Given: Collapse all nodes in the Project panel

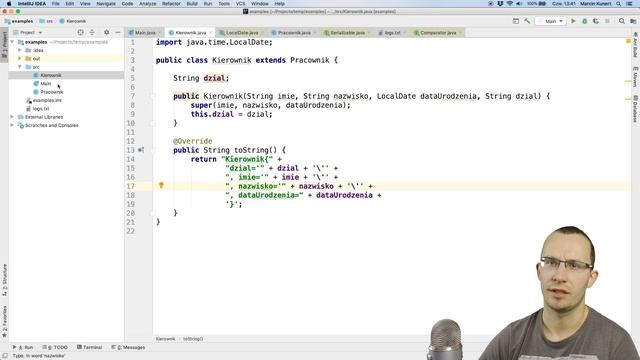Looking at the screenshot, I should 92,32.
